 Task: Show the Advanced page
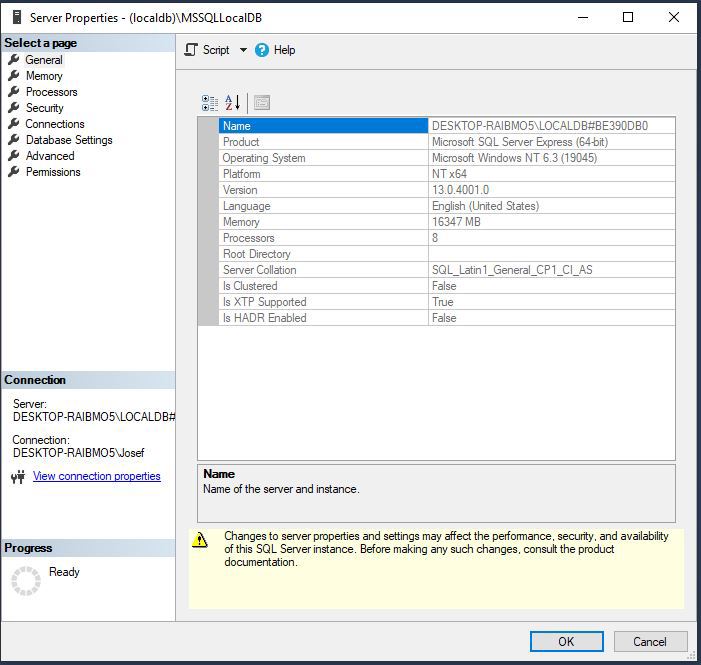50,156
